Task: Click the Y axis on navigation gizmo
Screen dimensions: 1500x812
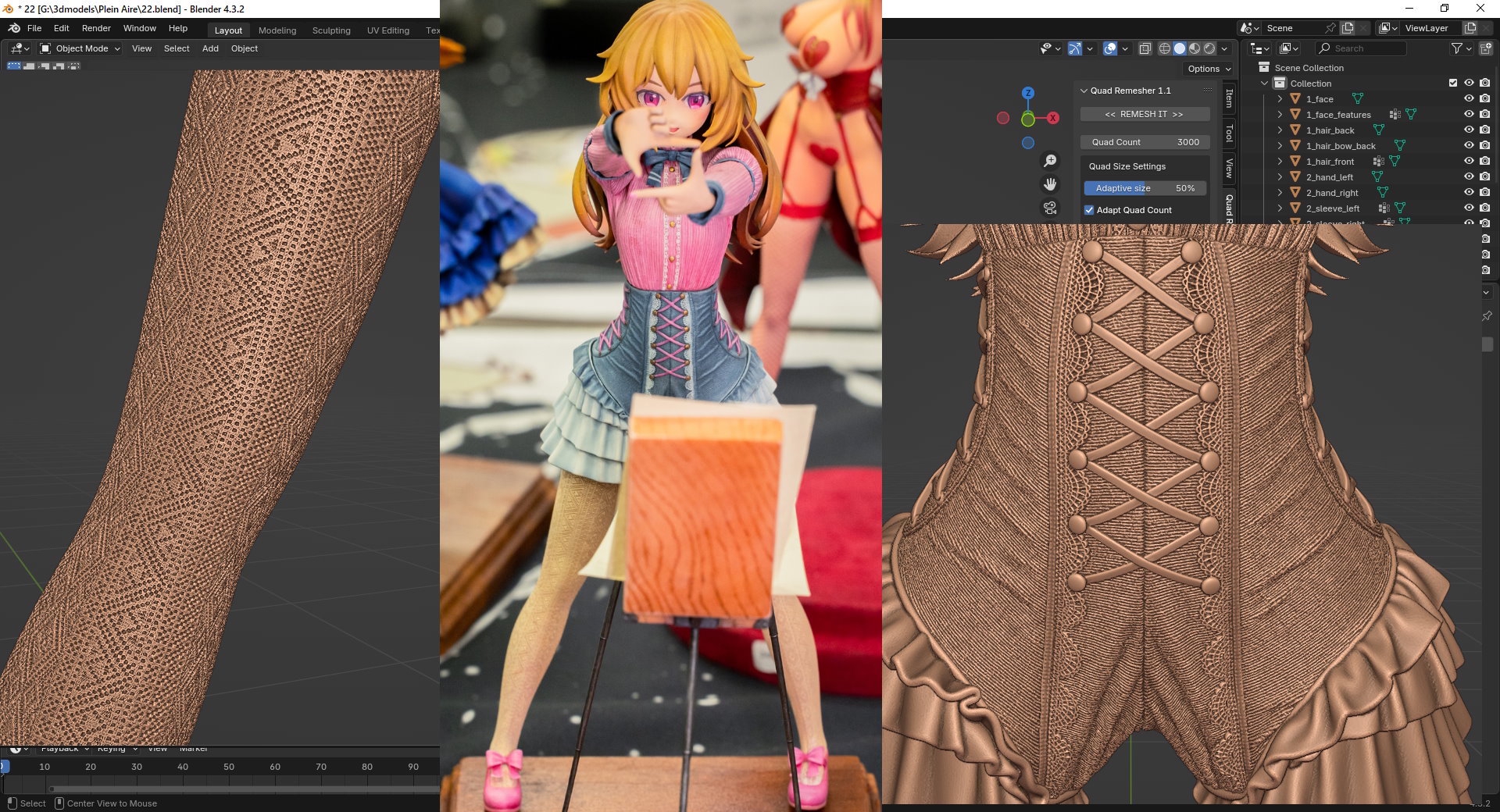Action: [x=1028, y=119]
